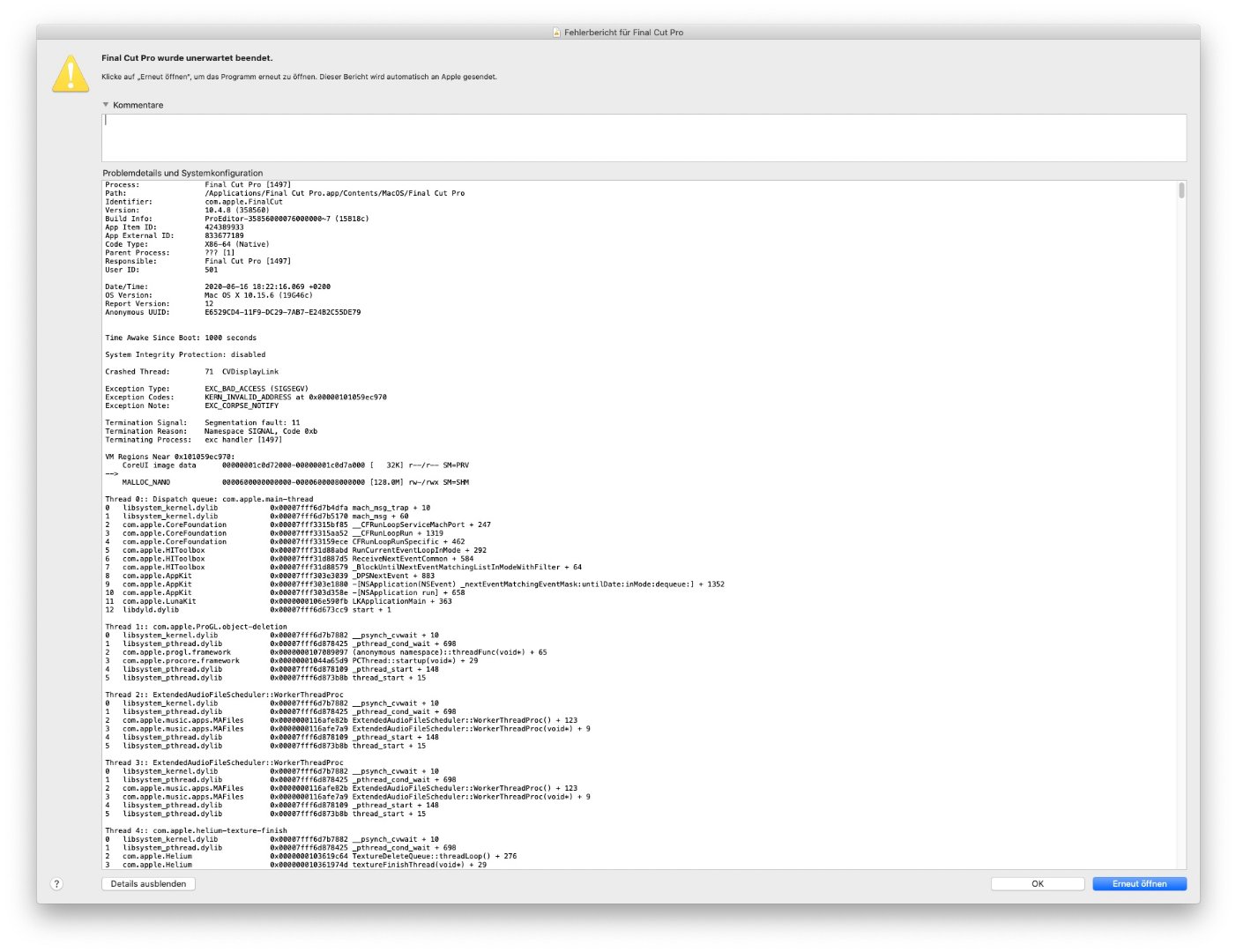1236x952 pixels.
Task: Click the version value '10.4.8 (358560)'
Action: (237, 210)
